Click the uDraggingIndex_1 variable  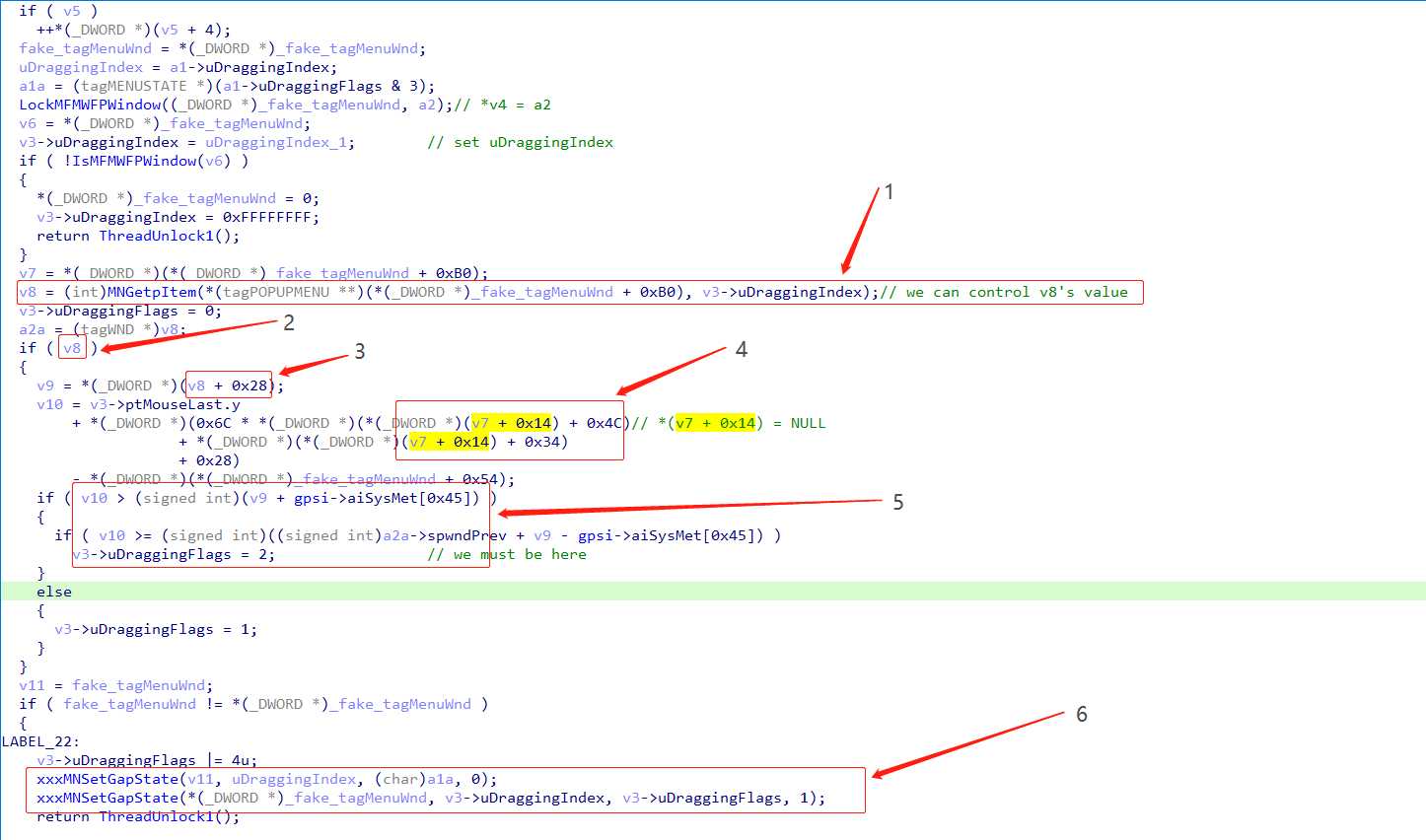(x=276, y=142)
